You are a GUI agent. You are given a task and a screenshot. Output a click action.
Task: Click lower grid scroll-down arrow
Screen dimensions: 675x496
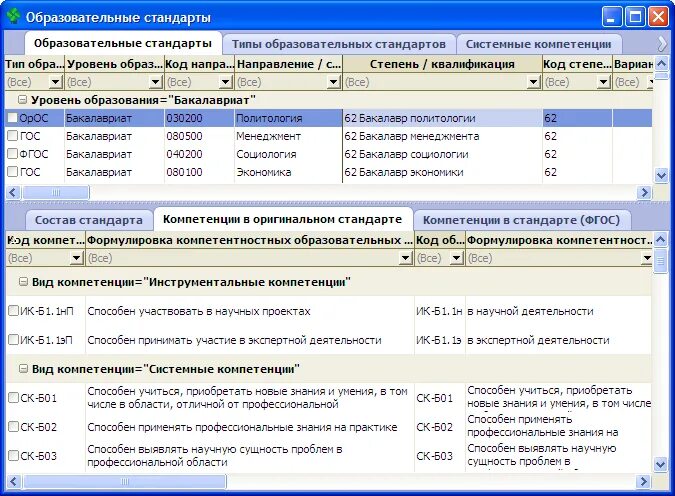coord(661,464)
